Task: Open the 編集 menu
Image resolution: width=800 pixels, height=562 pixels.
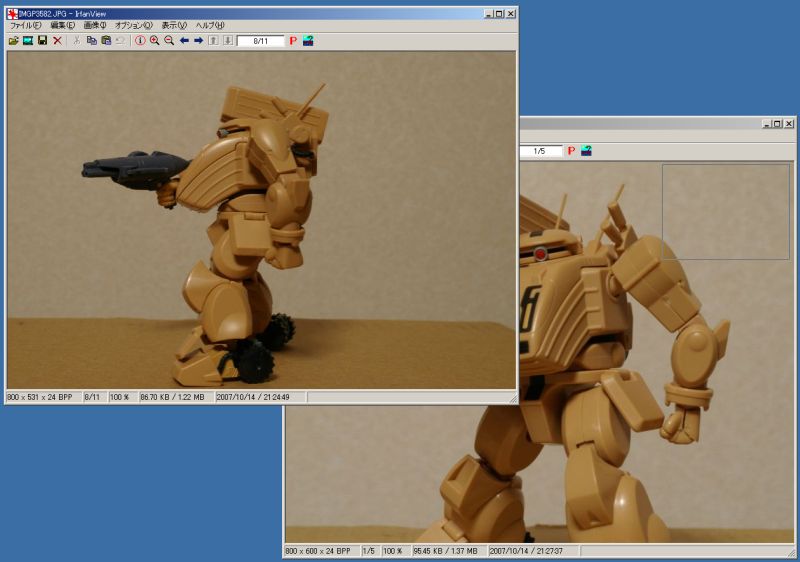Action: 63,25
